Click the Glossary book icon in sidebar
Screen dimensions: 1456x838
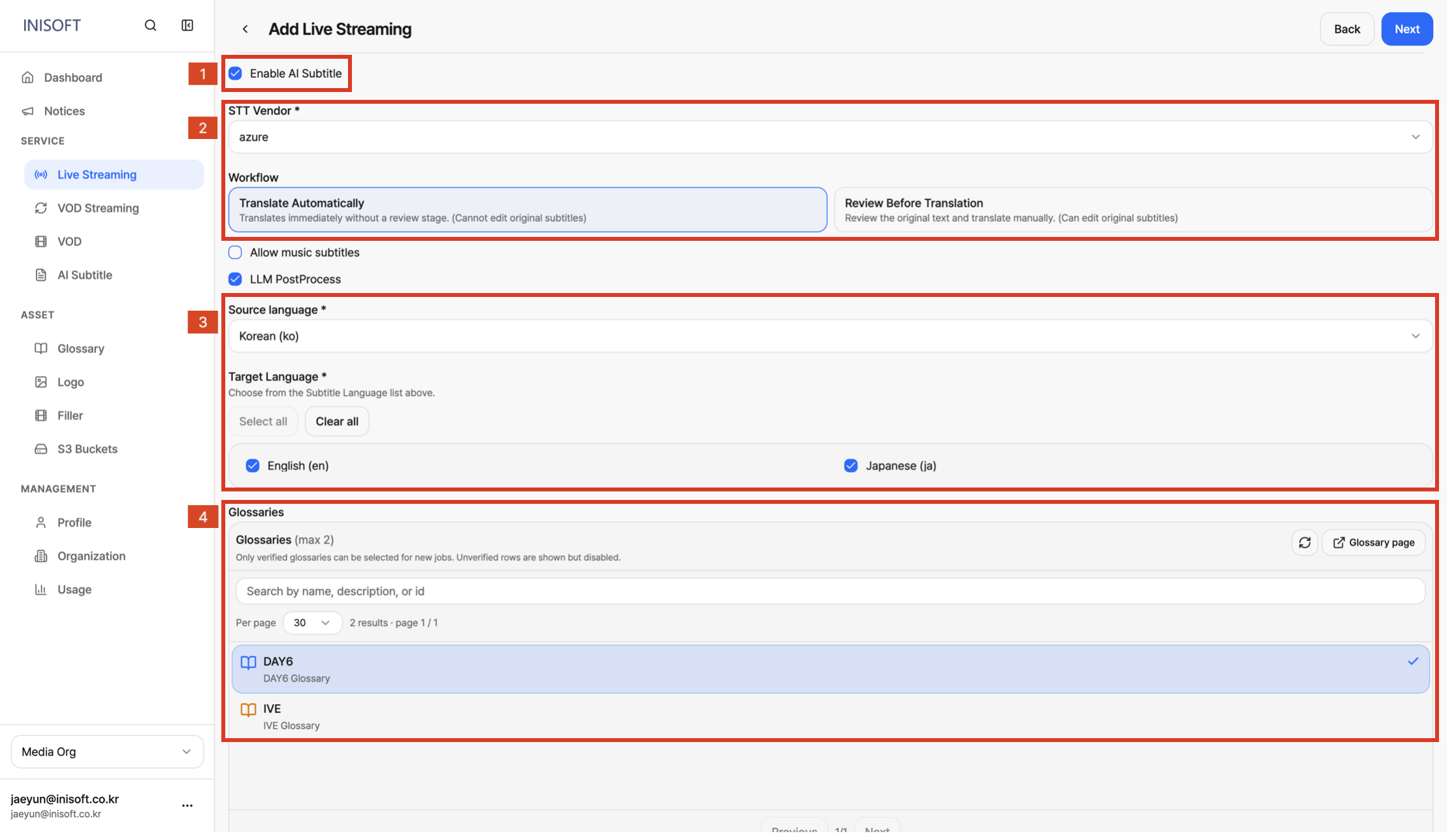[x=41, y=350]
